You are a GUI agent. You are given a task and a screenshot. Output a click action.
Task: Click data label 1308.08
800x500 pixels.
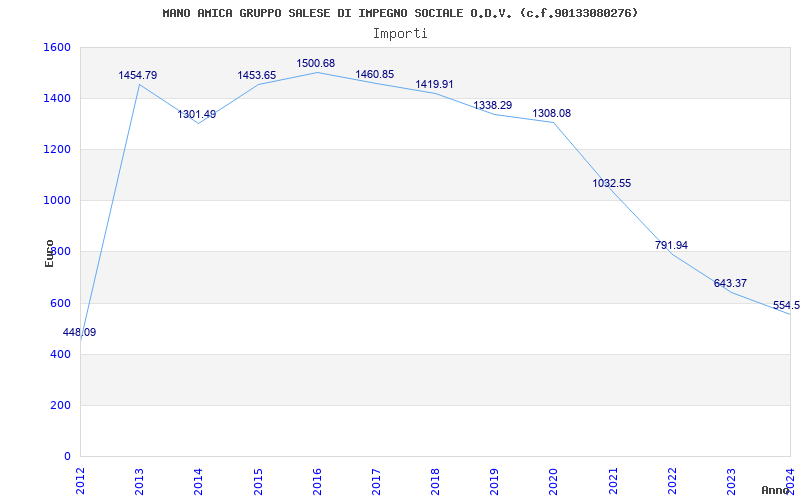(552, 114)
